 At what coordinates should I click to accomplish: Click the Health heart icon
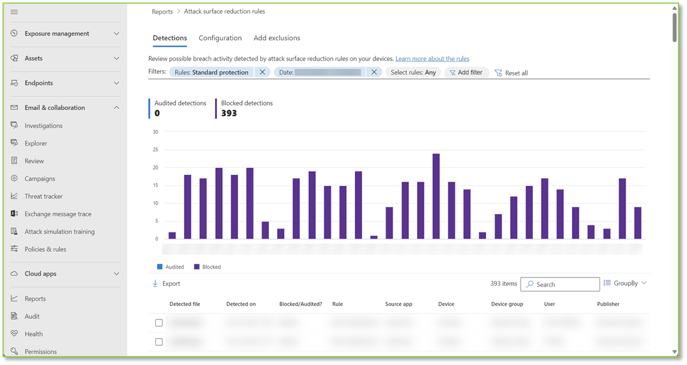[14, 333]
